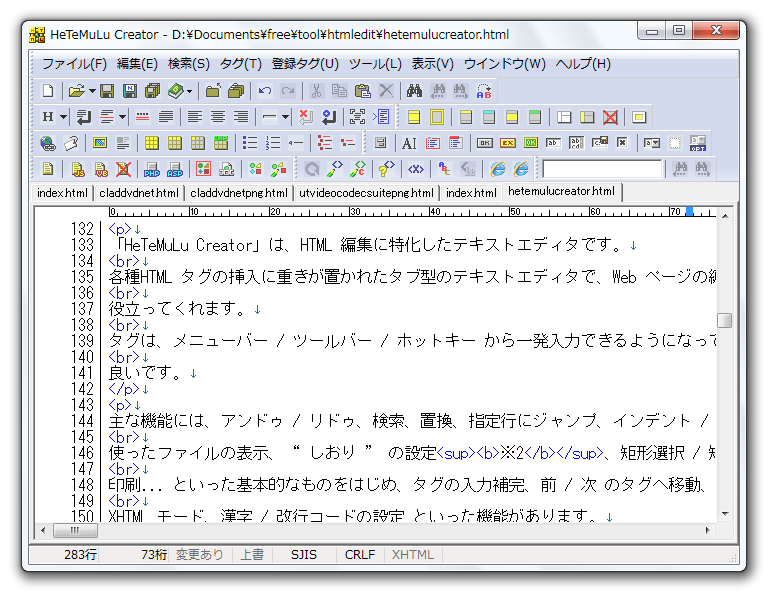Insert a hyperlink using the globe-chain icon

click(x=48, y=143)
